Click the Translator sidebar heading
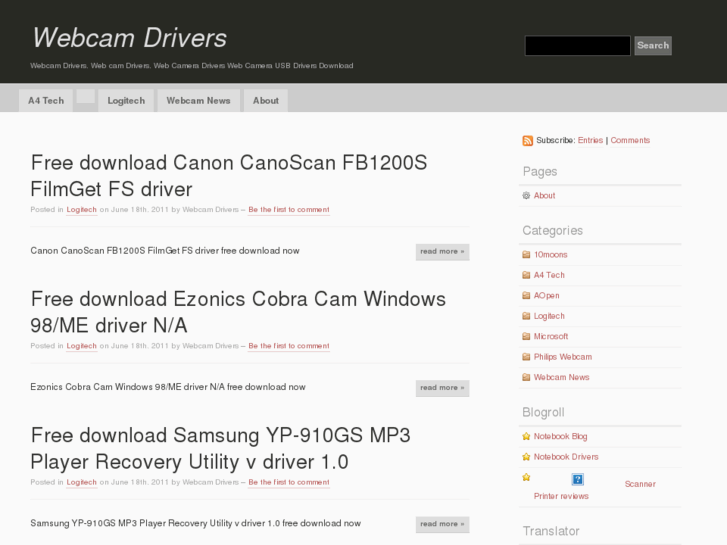The height and width of the screenshot is (545, 727). 551,531
